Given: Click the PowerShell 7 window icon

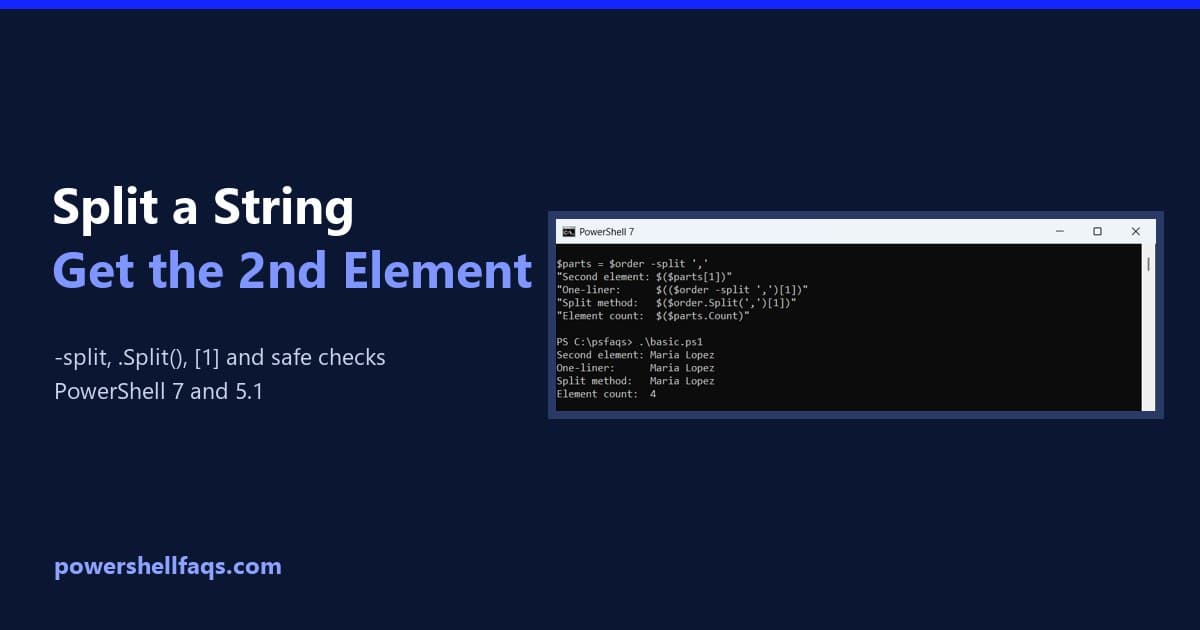Looking at the screenshot, I should (x=568, y=231).
